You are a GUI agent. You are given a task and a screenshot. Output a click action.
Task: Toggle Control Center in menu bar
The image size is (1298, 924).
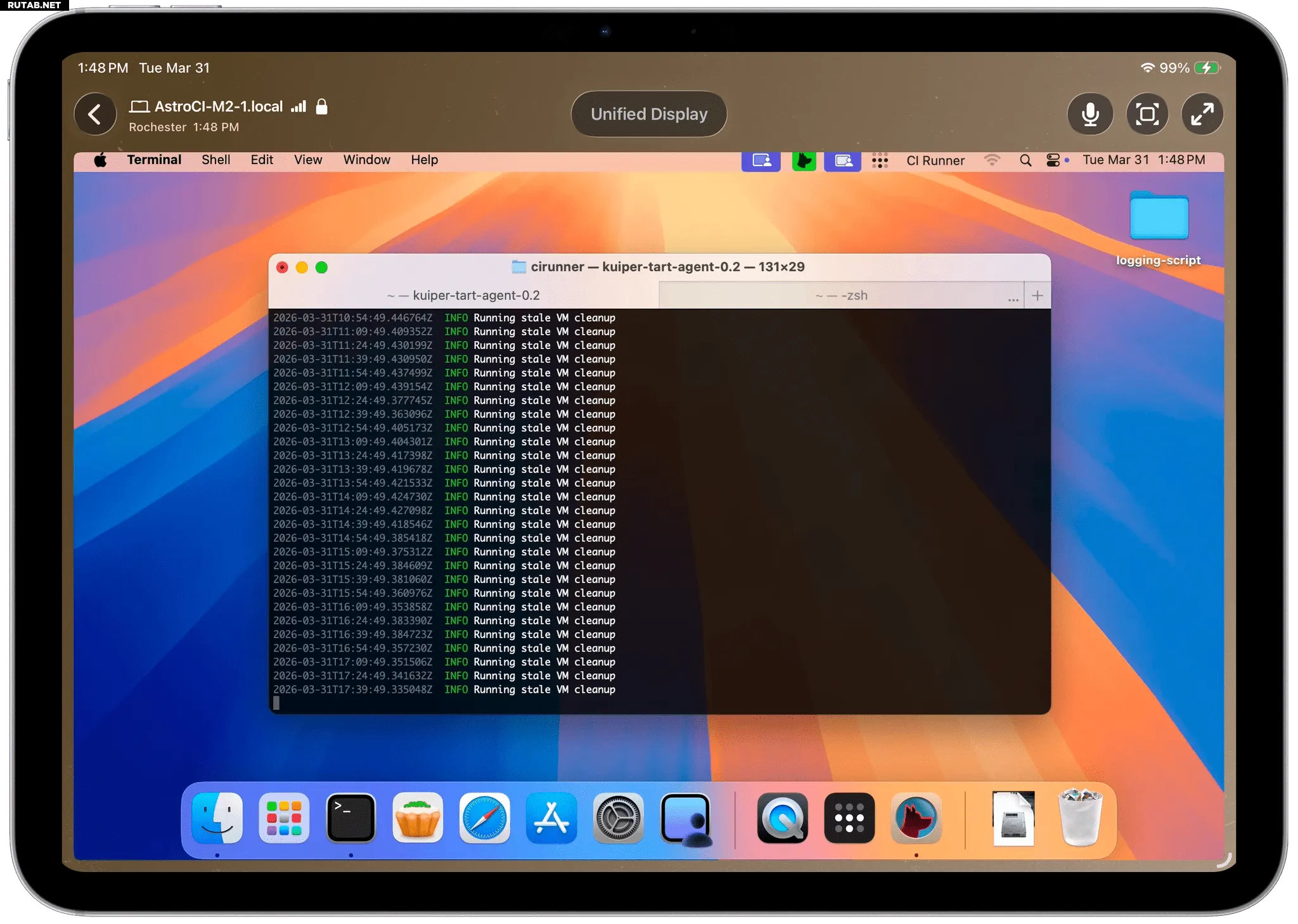pos(1053,160)
